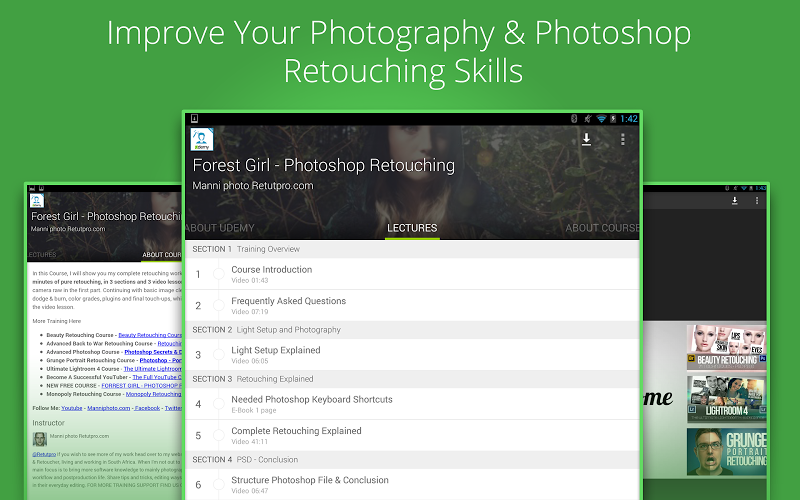The width and height of the screenshot is (800, 500).
Task: Switch to the LECTURES tab in center tablet
Action: [412, 228]
